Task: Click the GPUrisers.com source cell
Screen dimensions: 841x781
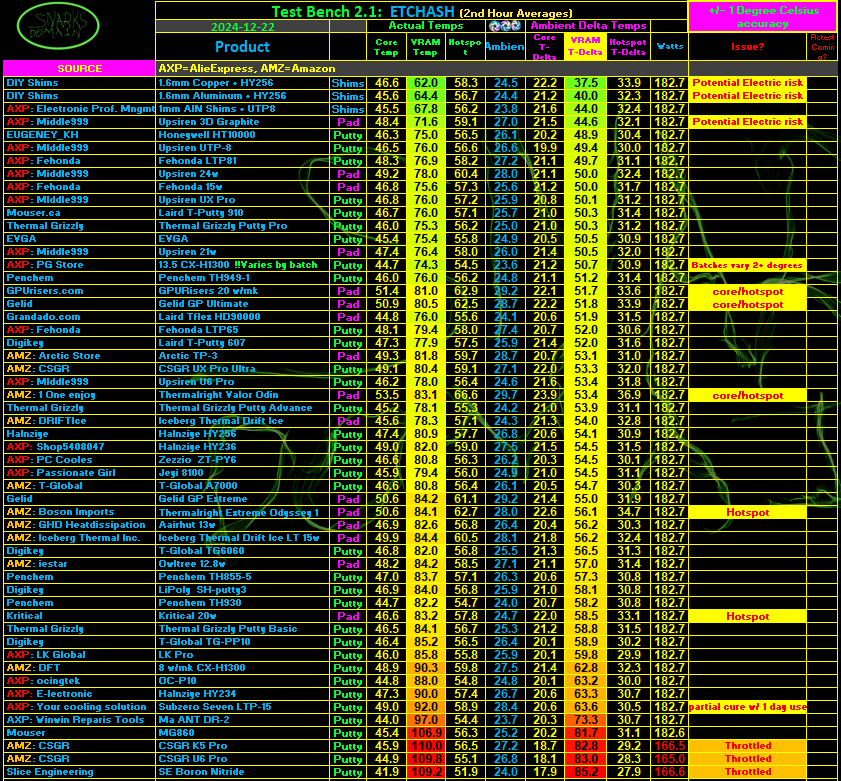Action: pyautogui.click(x=79, y=291)
